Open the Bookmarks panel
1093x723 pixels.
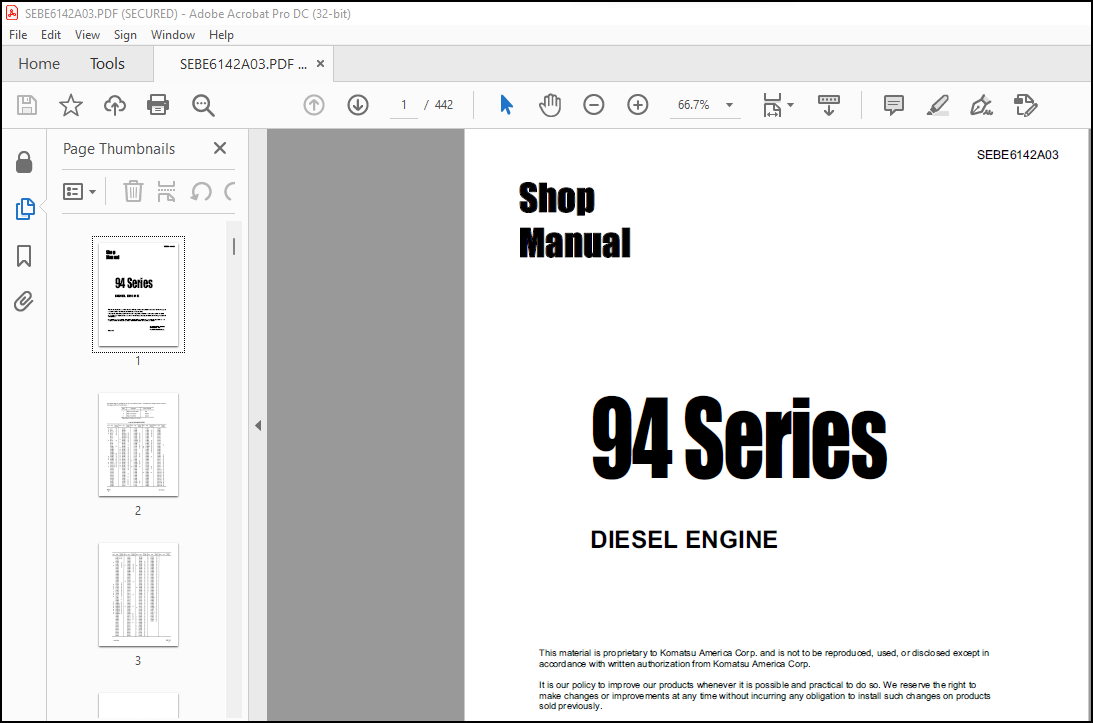pos(24,256)
